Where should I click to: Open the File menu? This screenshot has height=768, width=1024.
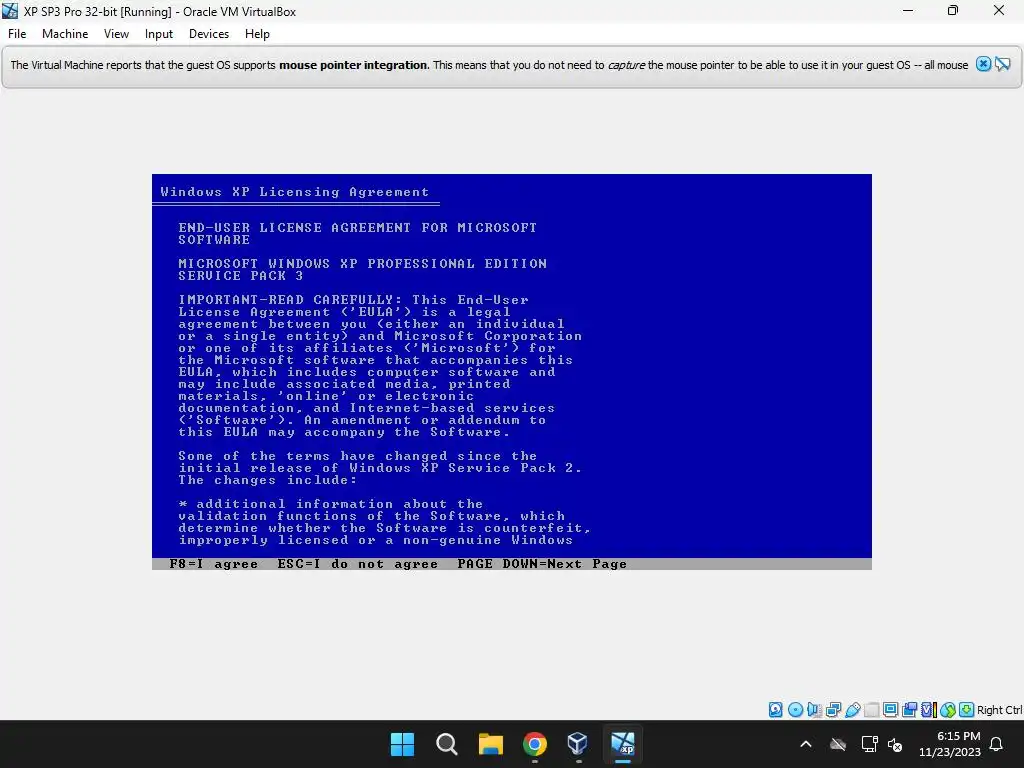click(x=17, y=34)
